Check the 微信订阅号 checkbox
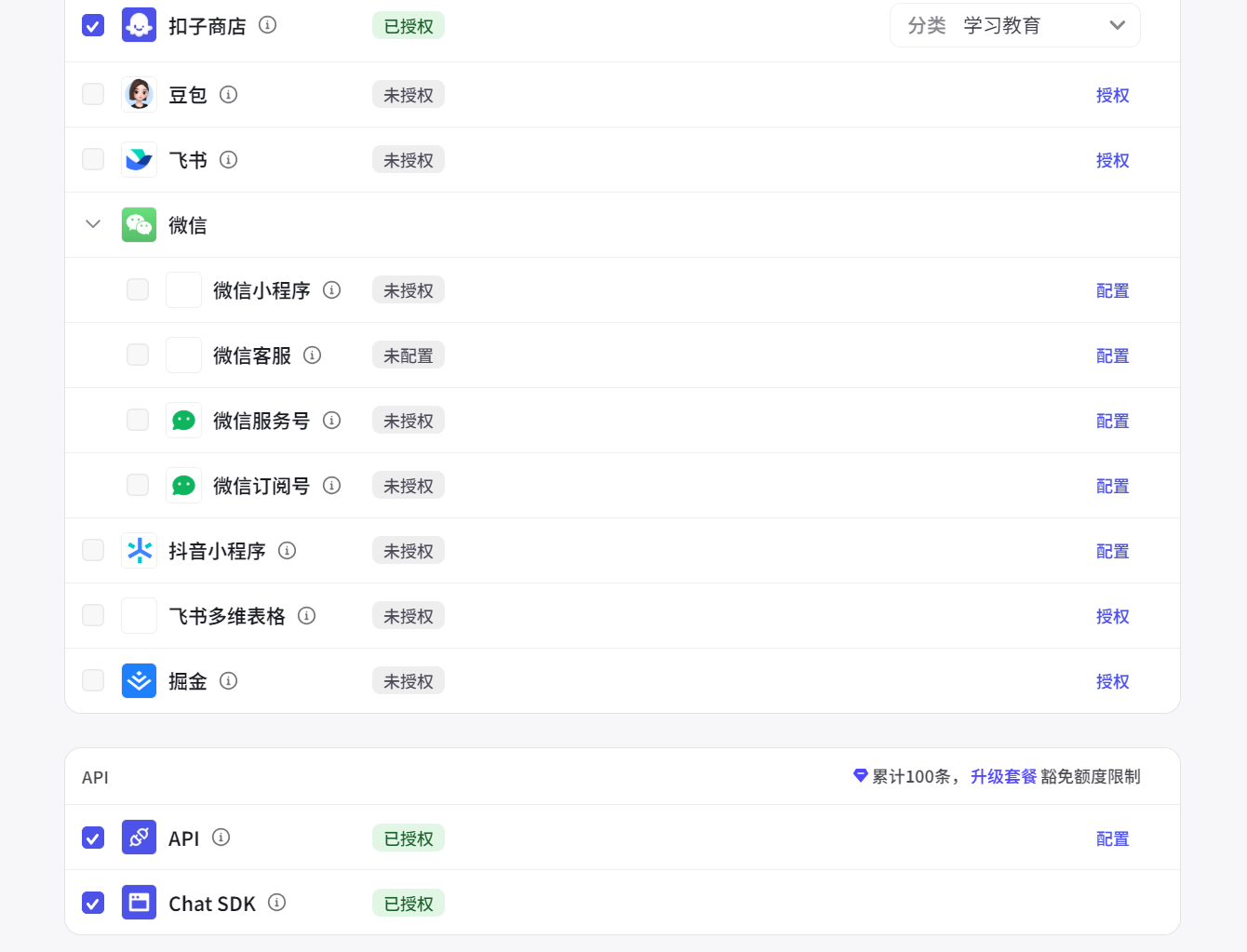 [x=138, y=485]
